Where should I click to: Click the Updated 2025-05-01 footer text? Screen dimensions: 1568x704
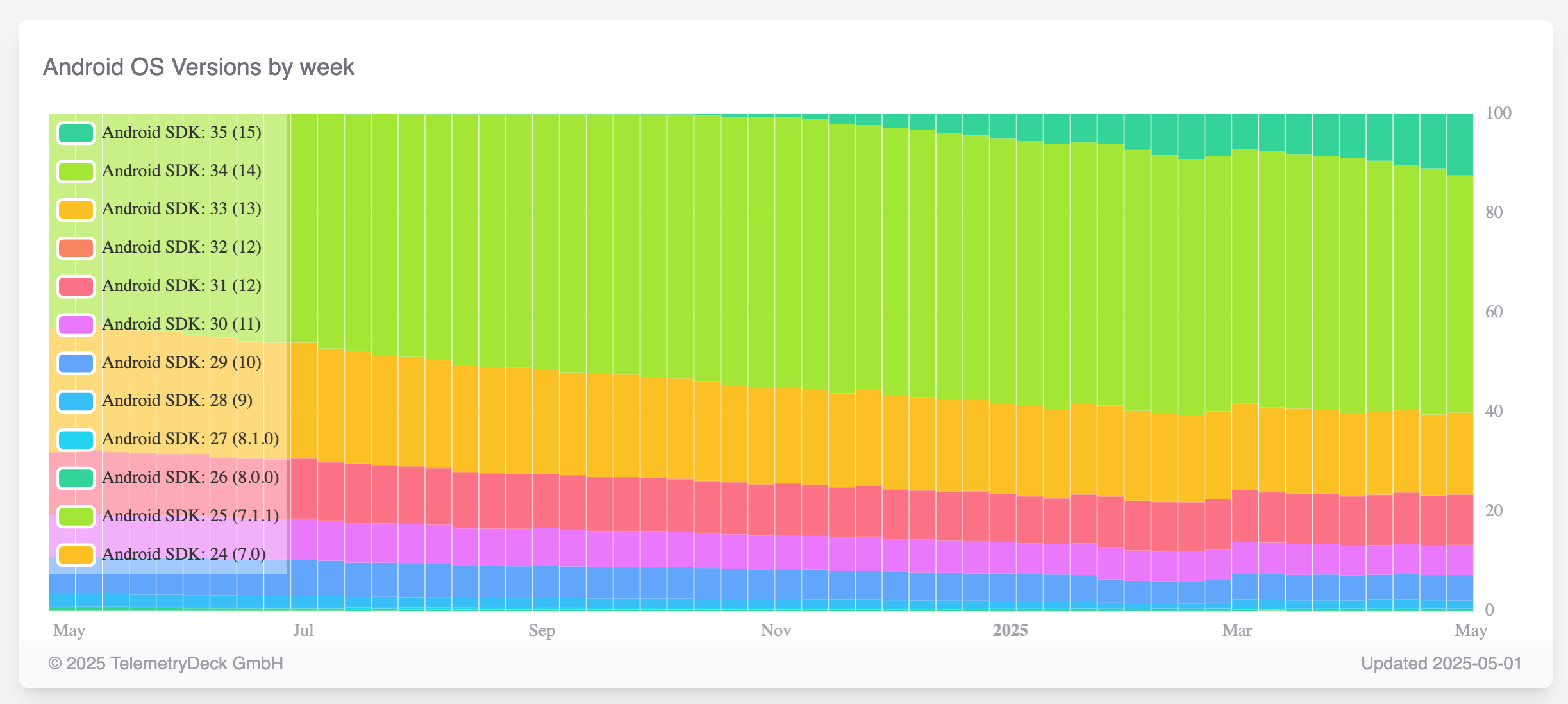click(x=1440, y=663)
